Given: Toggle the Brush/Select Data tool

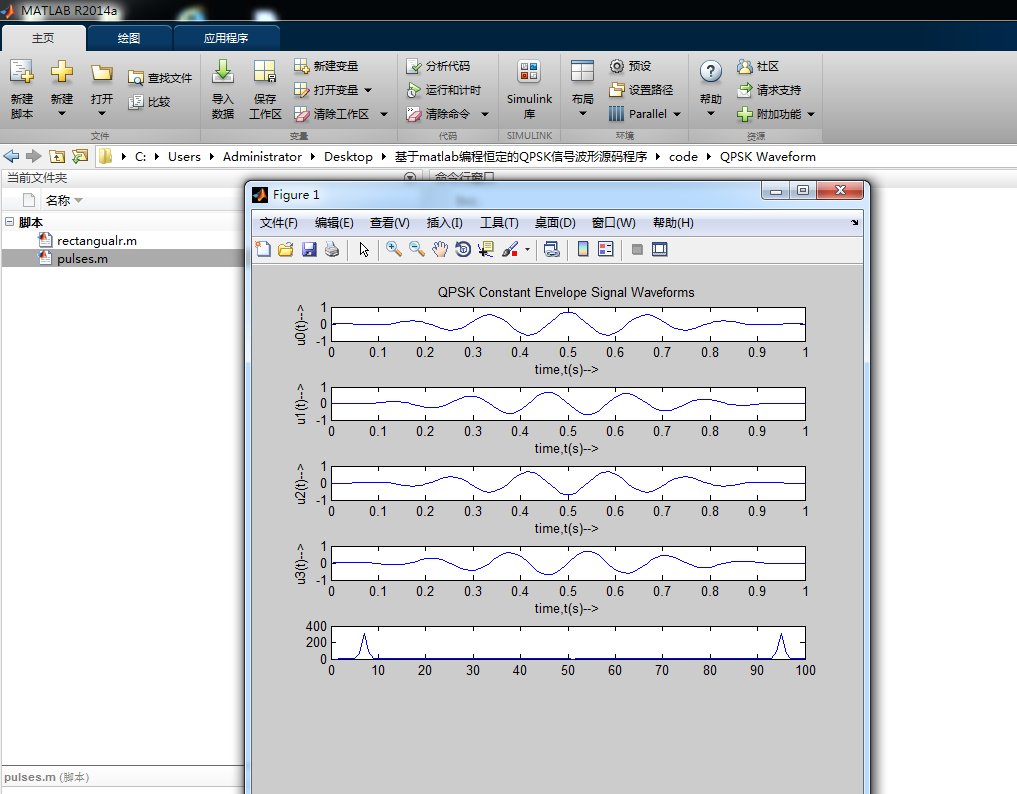Looking at the screenshot, I should pos(510,249).
